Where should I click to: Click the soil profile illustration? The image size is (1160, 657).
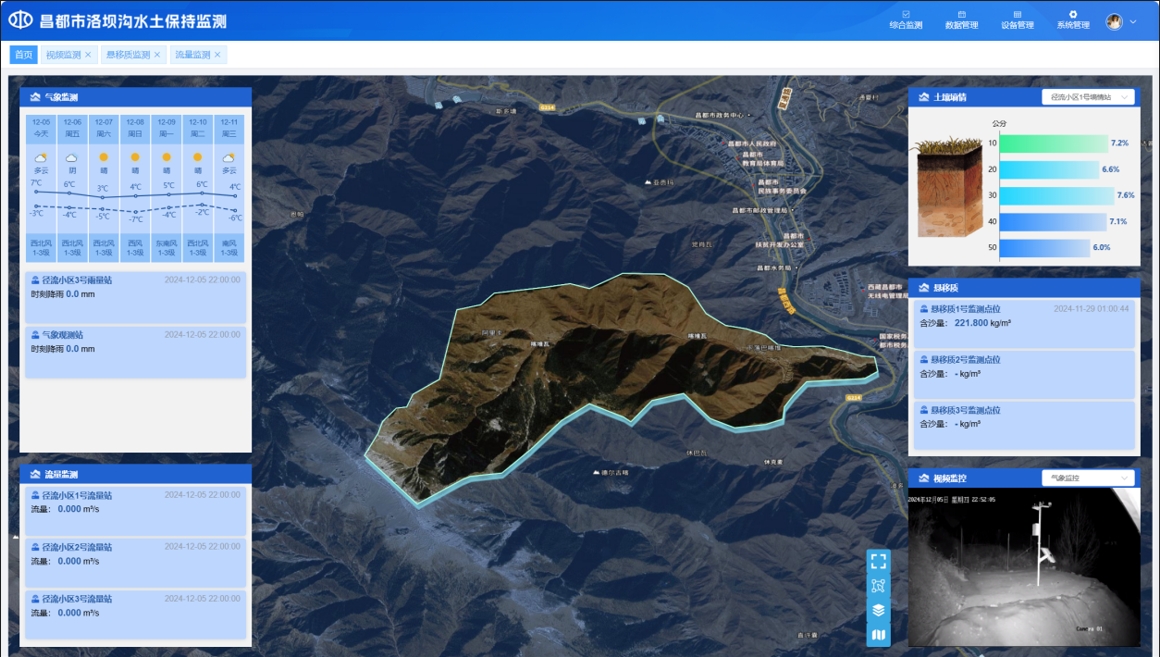pyautogui.click(x=948, y=186)
